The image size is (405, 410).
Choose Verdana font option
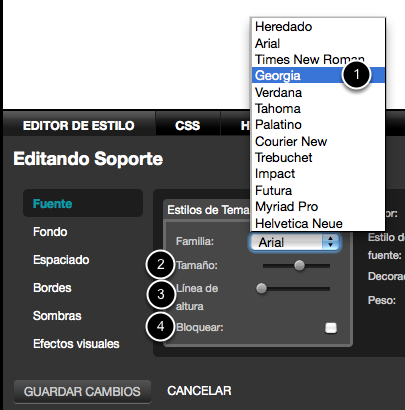(x=318, y=92)
